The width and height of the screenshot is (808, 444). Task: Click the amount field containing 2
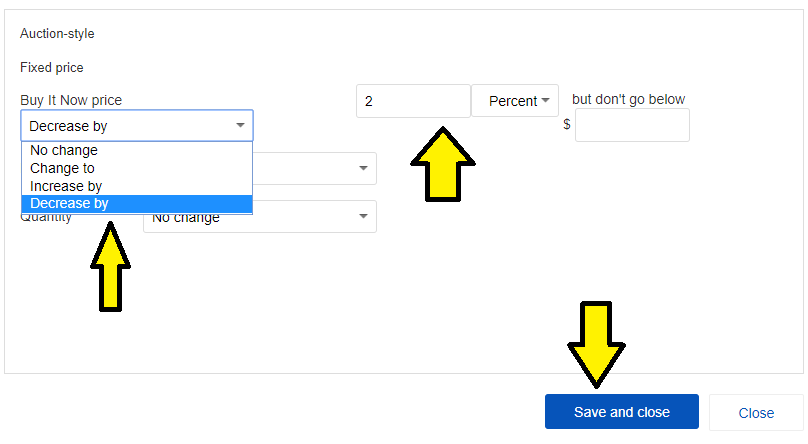[x=413, y=101]
